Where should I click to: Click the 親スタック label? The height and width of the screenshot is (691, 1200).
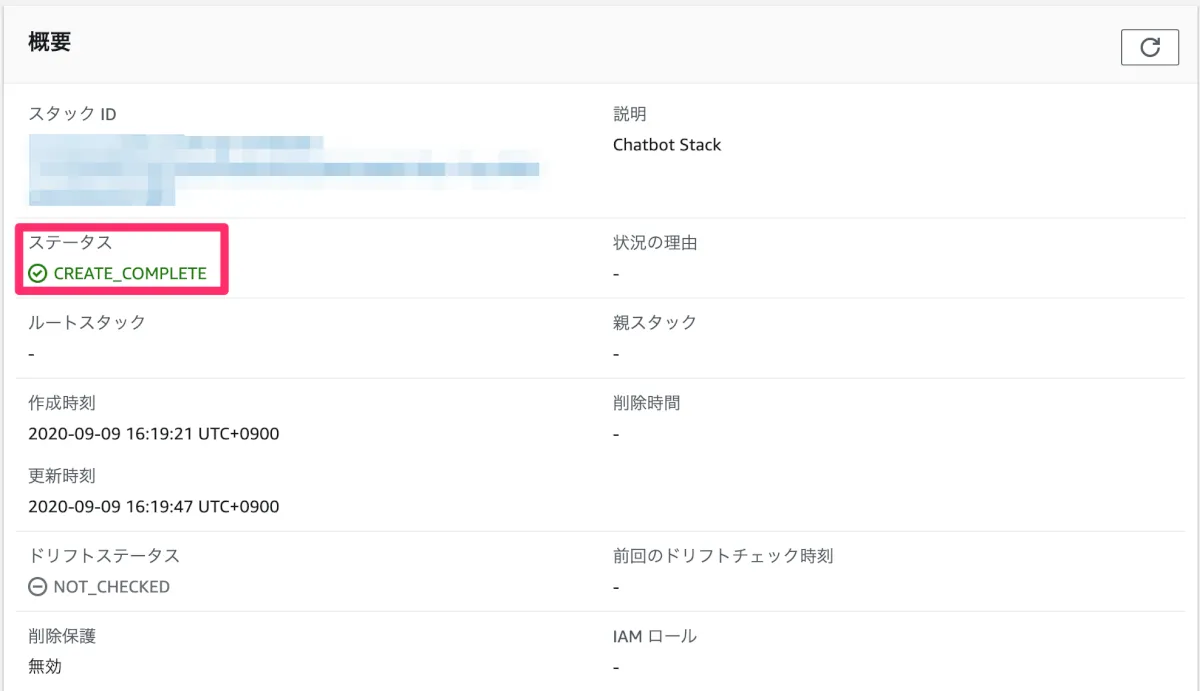coord(654,322)
